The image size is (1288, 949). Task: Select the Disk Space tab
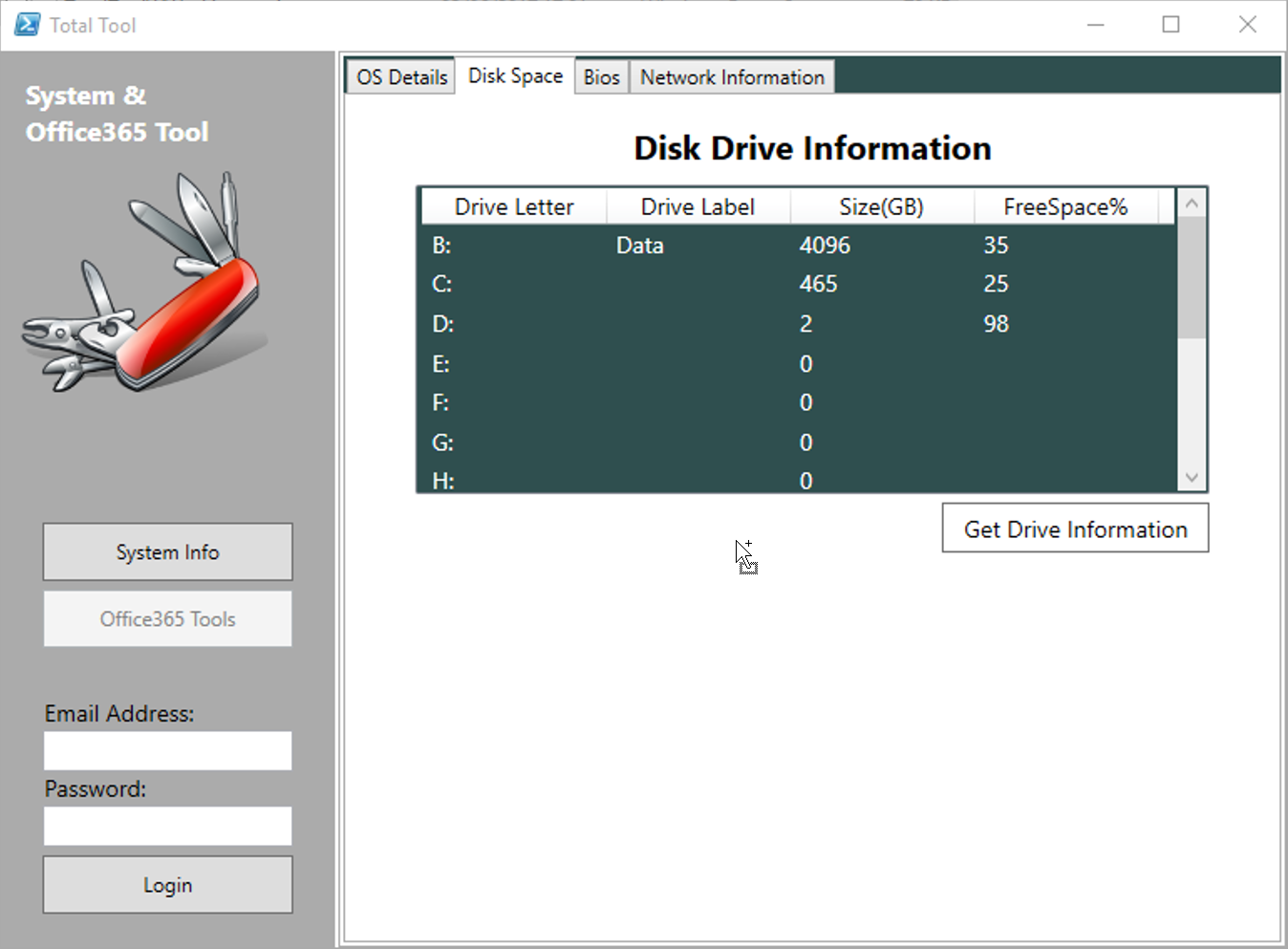(x=515, y=76)
